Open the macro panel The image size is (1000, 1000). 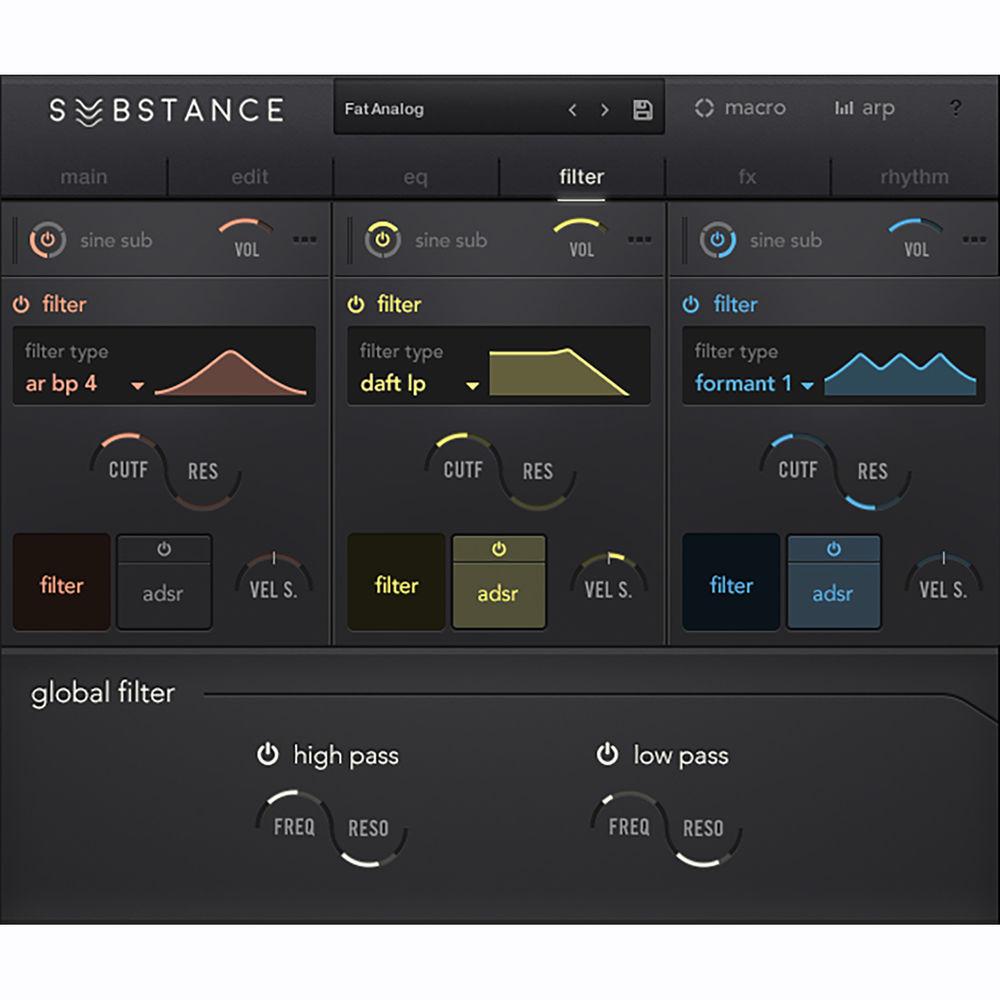tap(741, 108)
